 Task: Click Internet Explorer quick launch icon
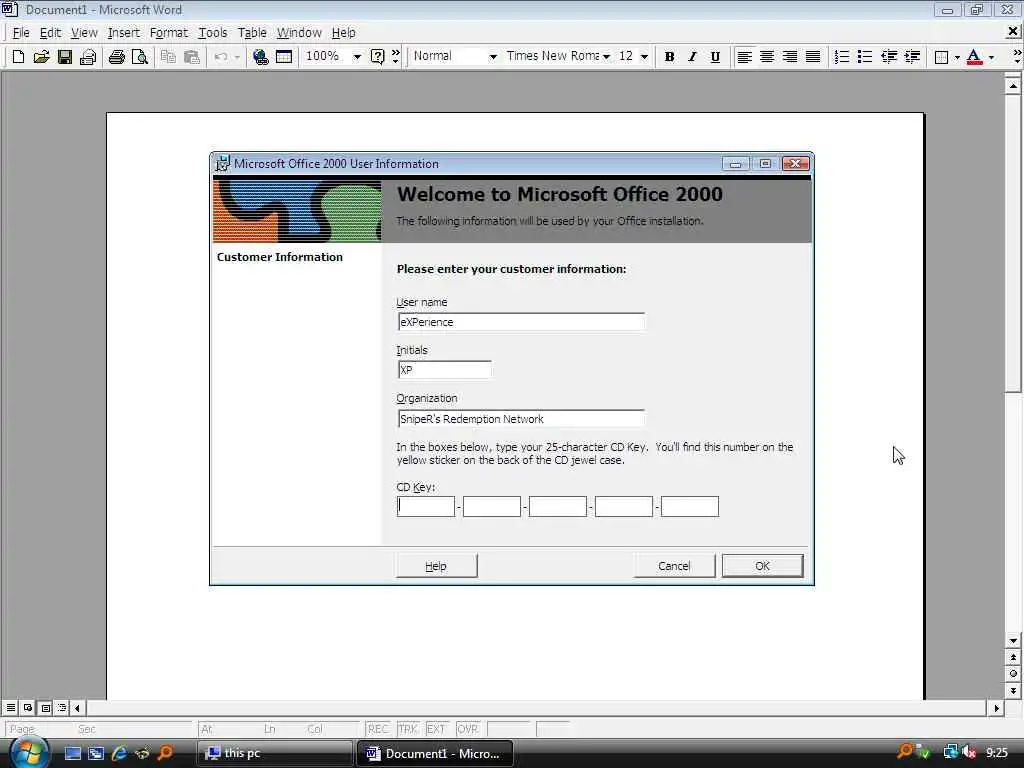coord(119,754)
